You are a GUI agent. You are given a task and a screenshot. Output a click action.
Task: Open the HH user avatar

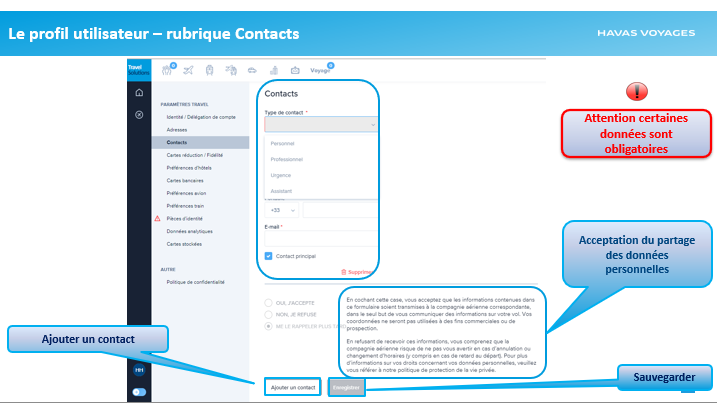(139, 370)
